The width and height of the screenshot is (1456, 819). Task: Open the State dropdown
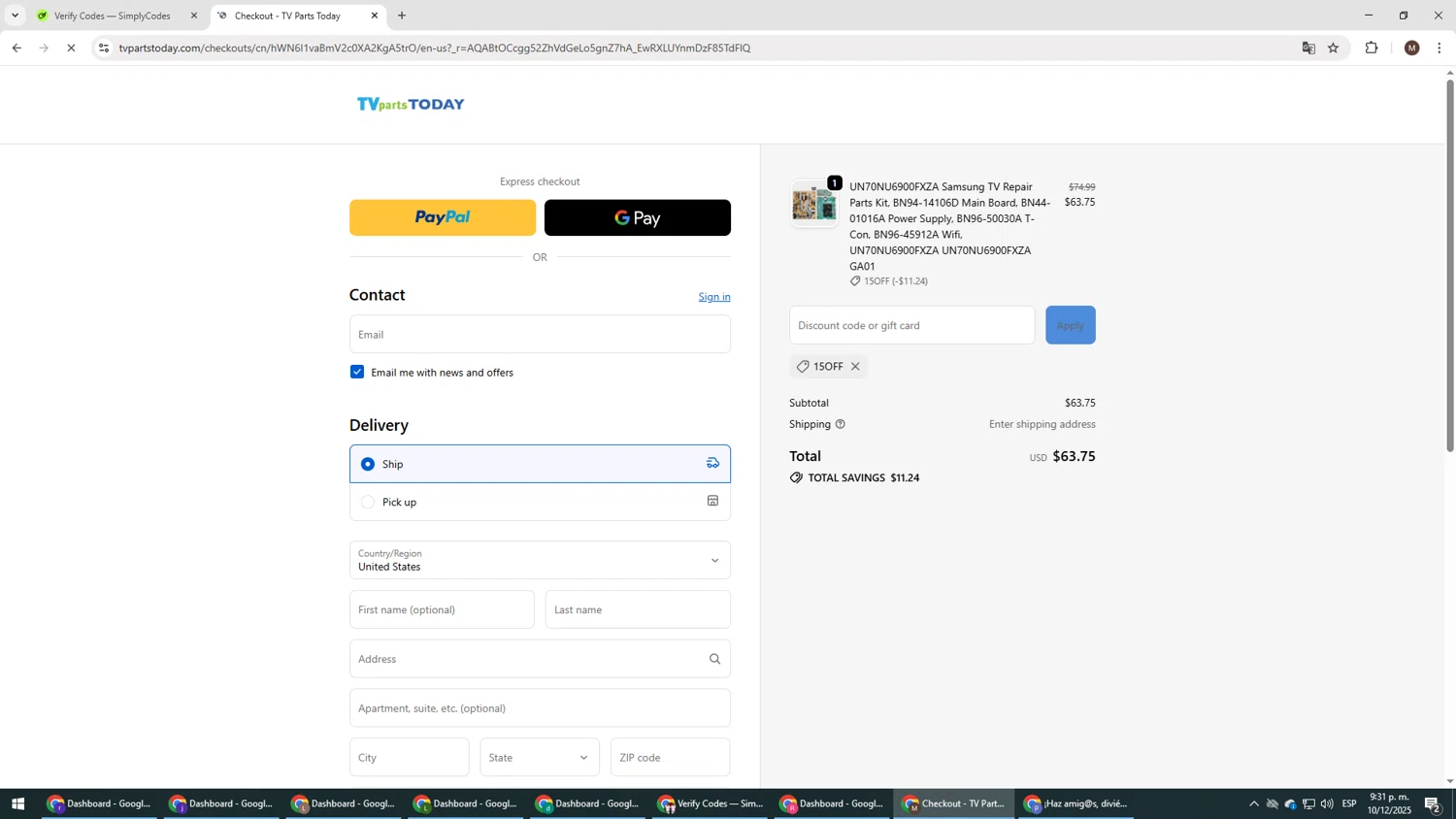540,757
